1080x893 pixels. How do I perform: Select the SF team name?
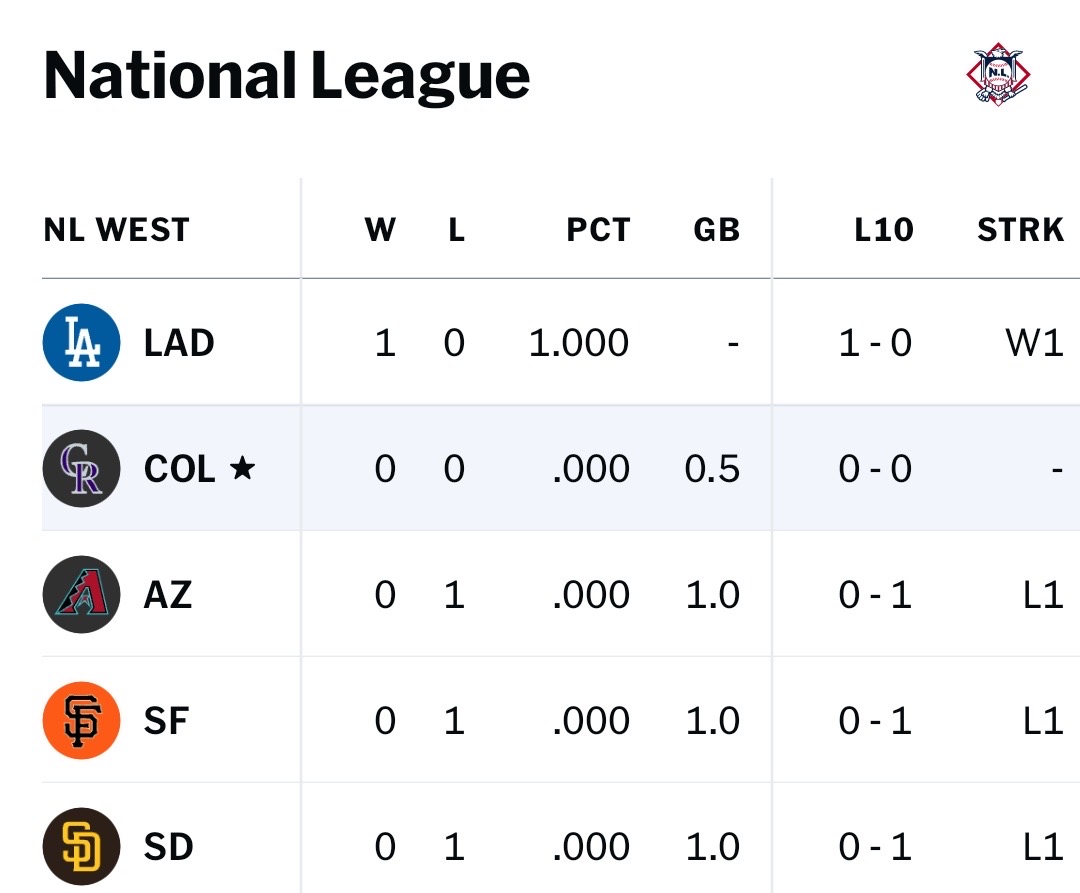[x=166, y=721]
